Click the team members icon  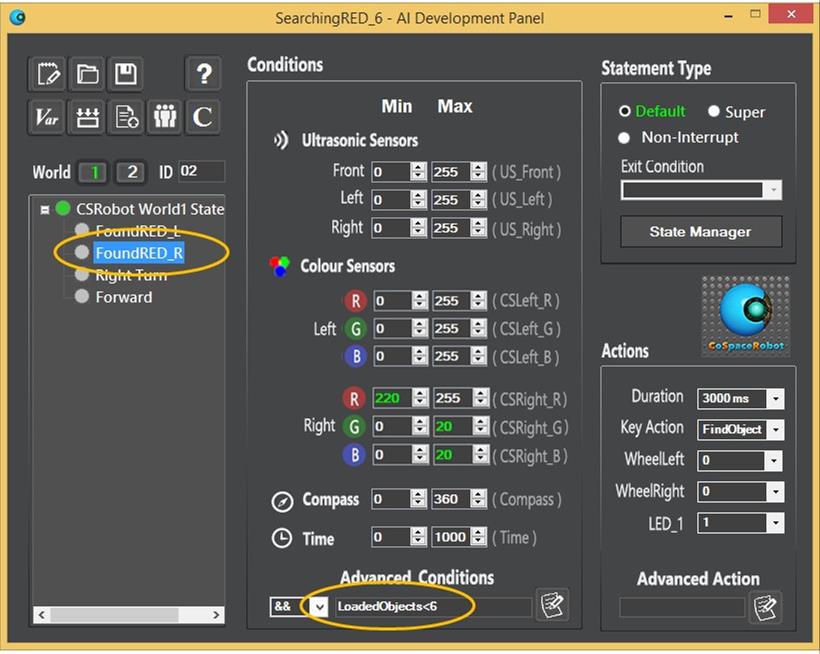point(165,117)
